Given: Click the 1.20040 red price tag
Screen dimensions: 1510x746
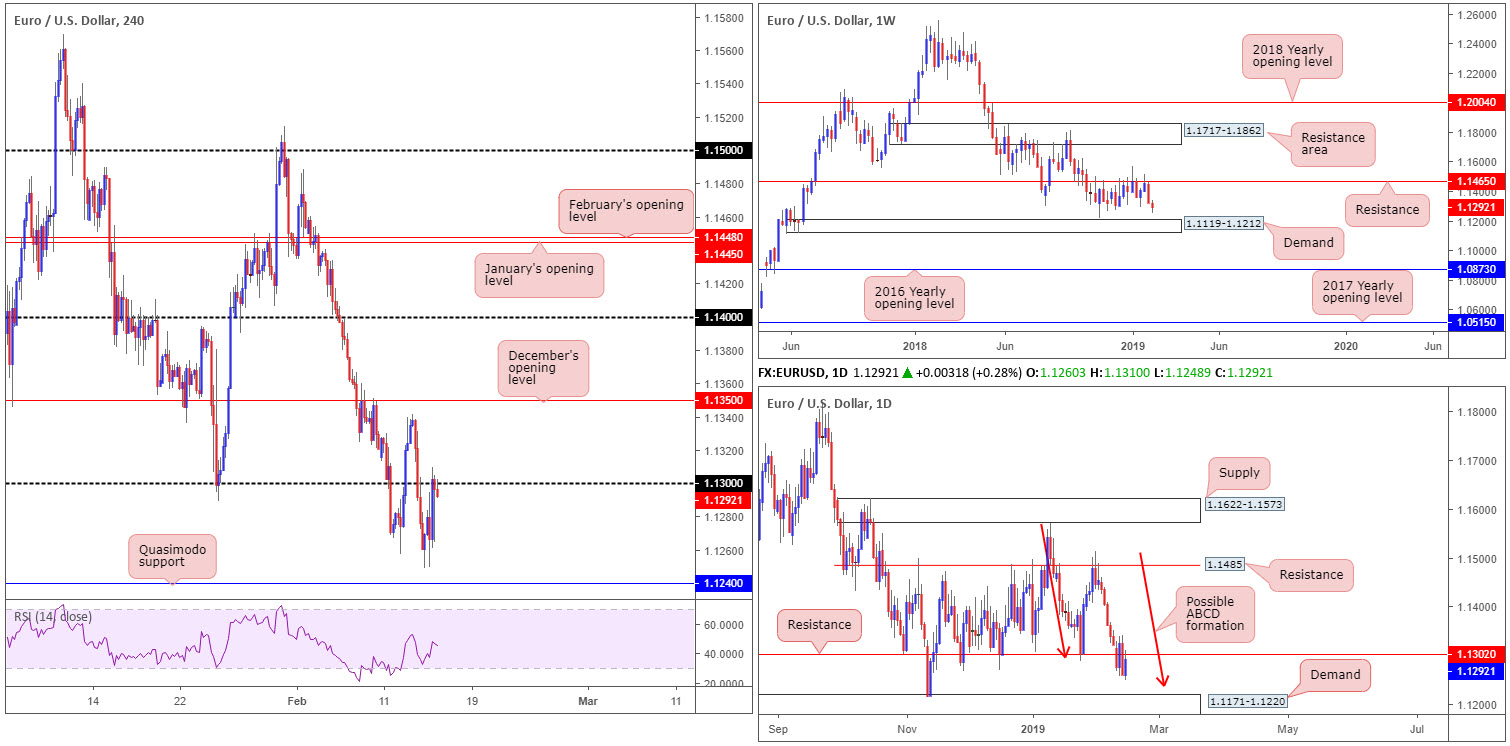Looking at the screenshot, I should click(x=1477, y=103).
